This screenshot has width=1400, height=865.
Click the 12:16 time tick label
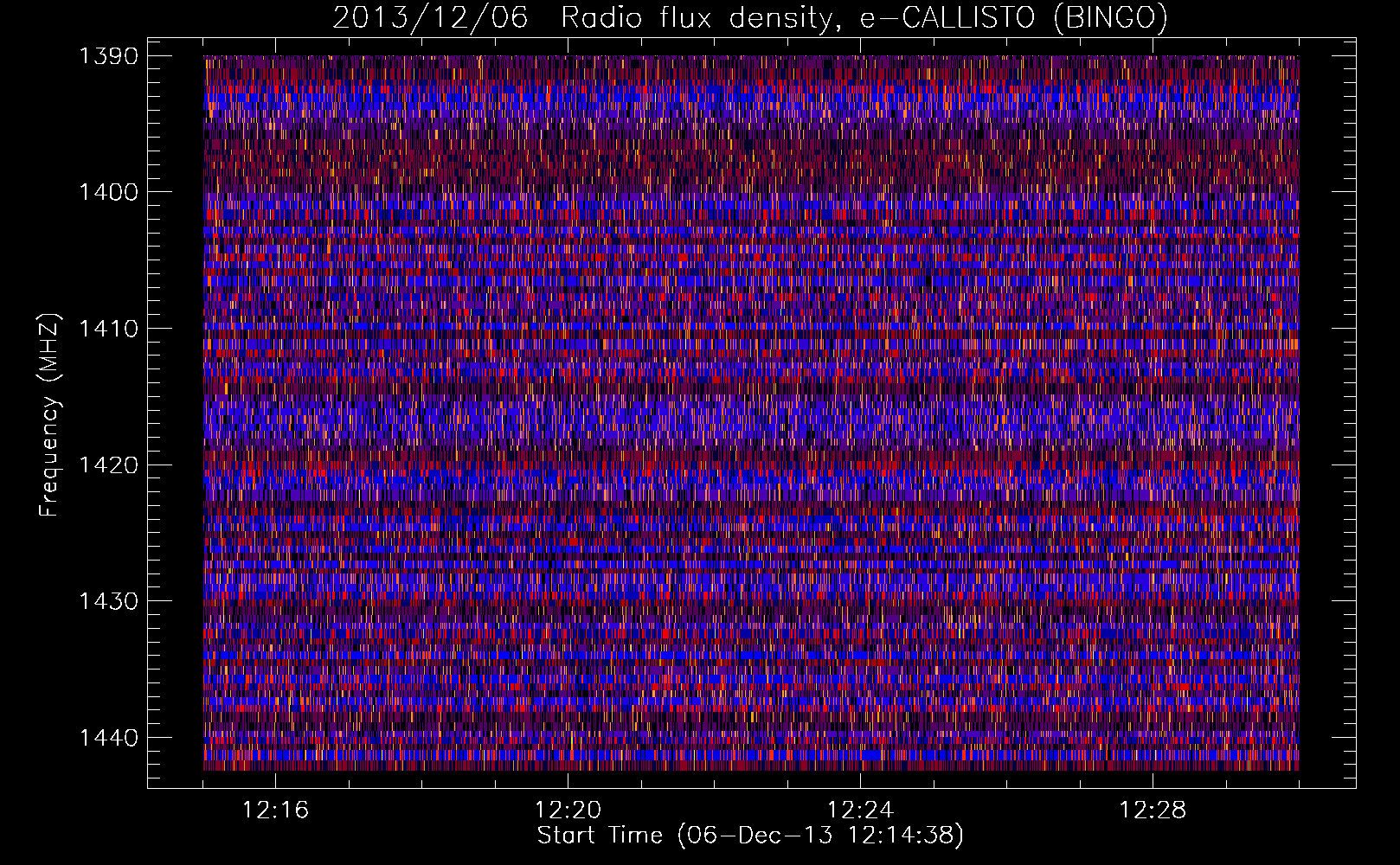(x=275, y=811)
